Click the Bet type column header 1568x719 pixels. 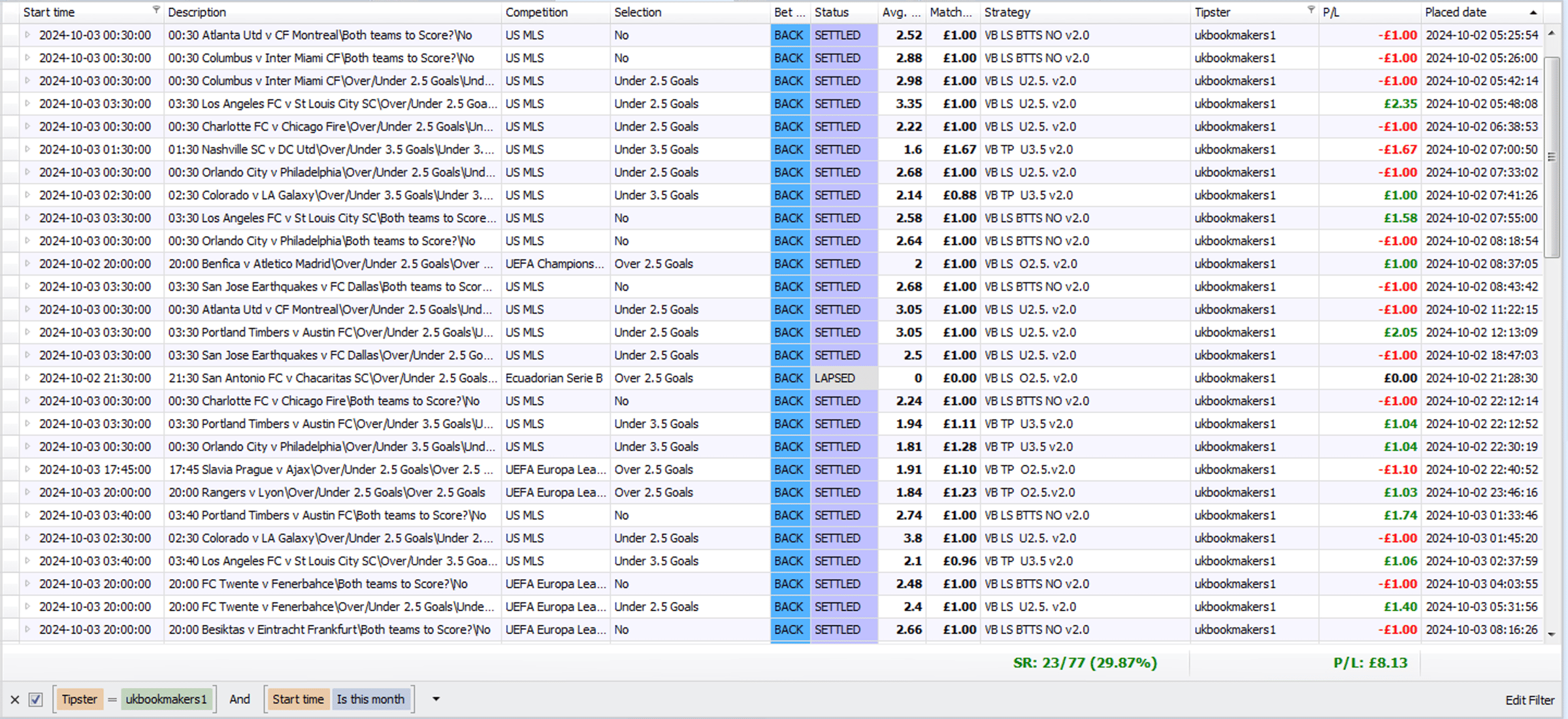(790, 12)
